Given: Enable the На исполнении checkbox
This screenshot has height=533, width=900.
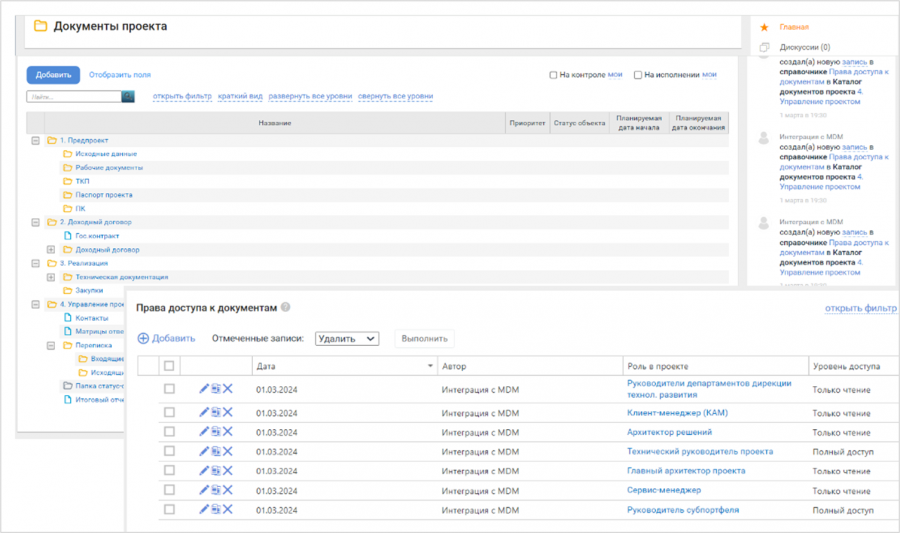Looking at the screenshot, I should [x=638, y=75].
